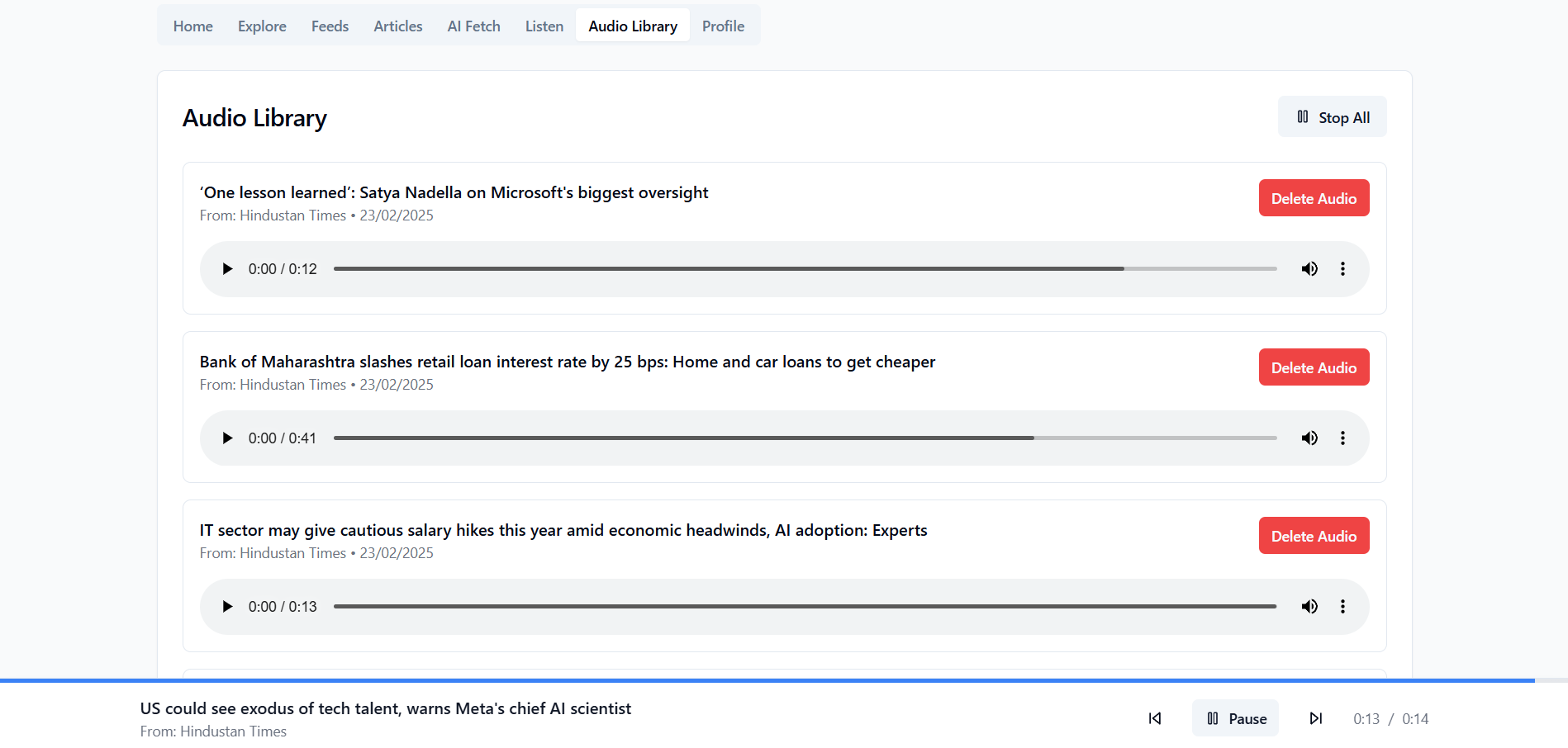Open more options for Satya Nadella audio
The image size is (1568, 748).
1342,269
